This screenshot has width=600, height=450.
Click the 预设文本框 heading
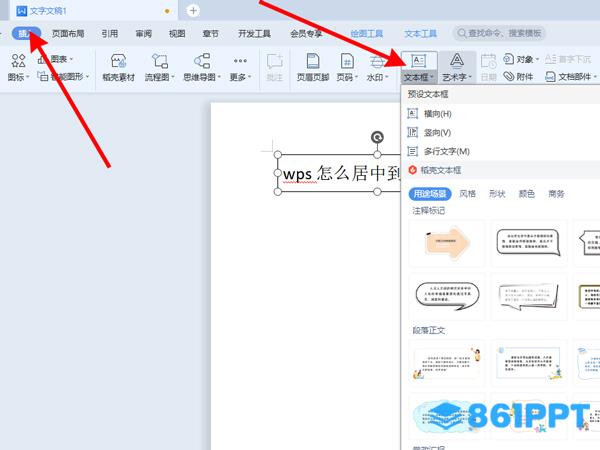pyautogui.click(x=428, y=94)
